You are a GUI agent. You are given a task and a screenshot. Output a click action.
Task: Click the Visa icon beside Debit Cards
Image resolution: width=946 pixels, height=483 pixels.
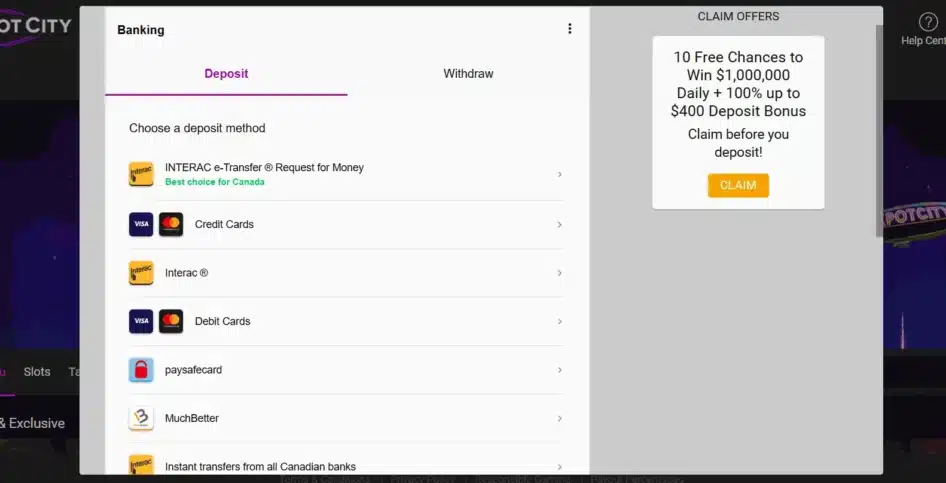[141, 321]
